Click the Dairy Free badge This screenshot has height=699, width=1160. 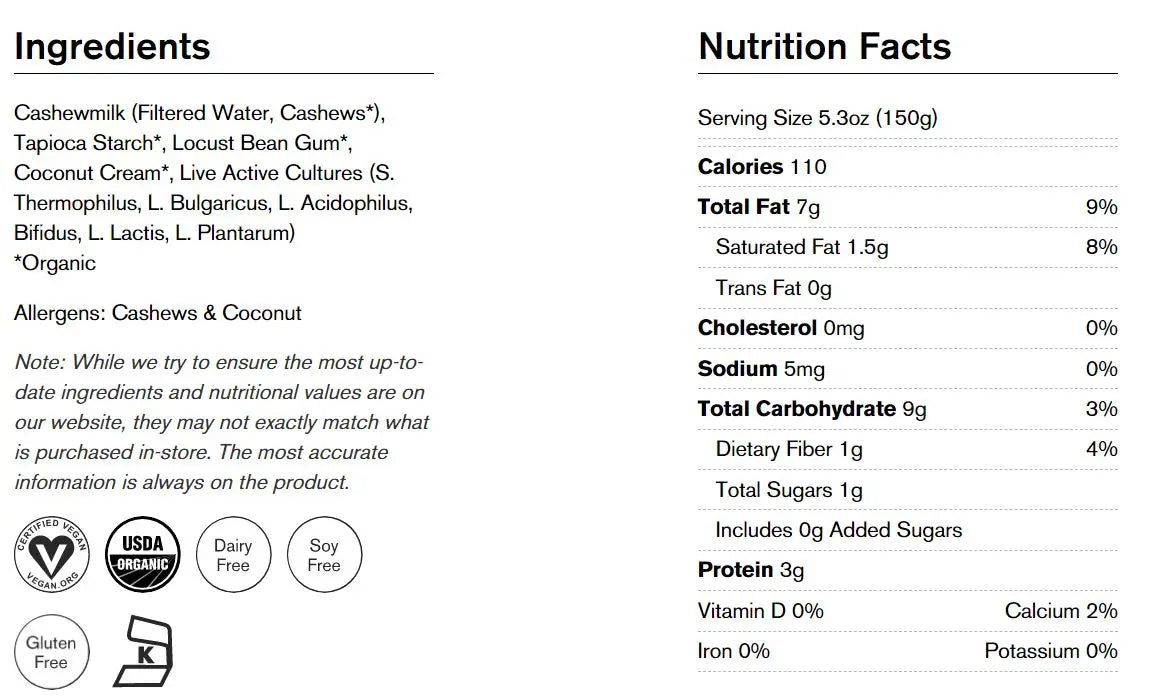click(x=233, y=554)
